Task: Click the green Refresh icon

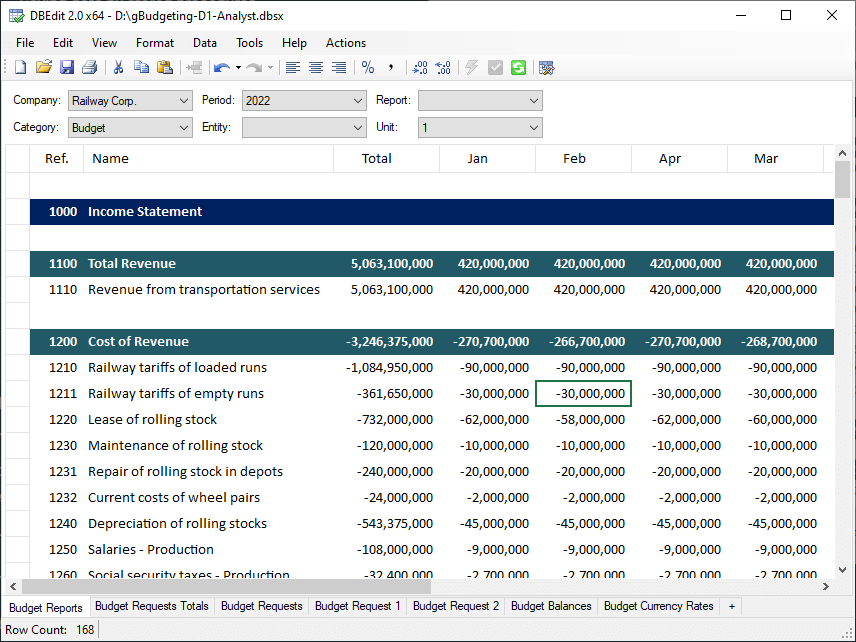Action: coord(518,68)
